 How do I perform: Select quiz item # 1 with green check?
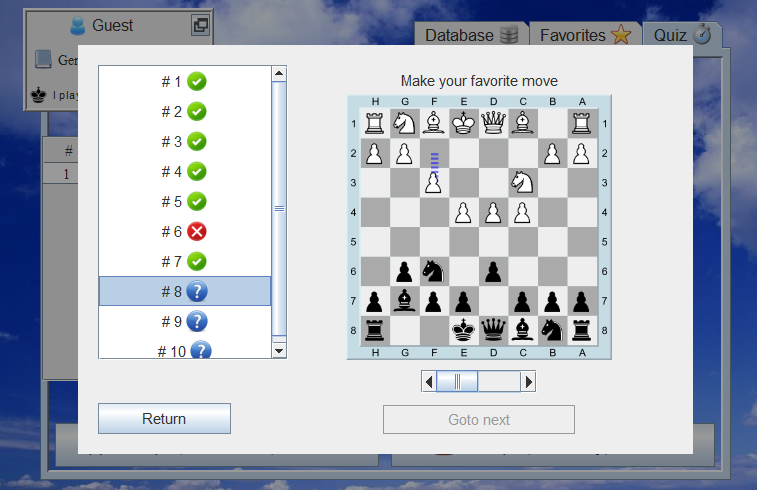pyautogui.click(x=184, y=82)
